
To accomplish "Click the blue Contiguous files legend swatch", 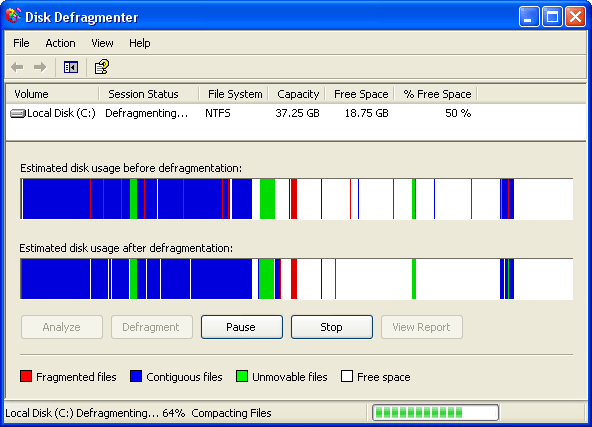I will [136, 376].
